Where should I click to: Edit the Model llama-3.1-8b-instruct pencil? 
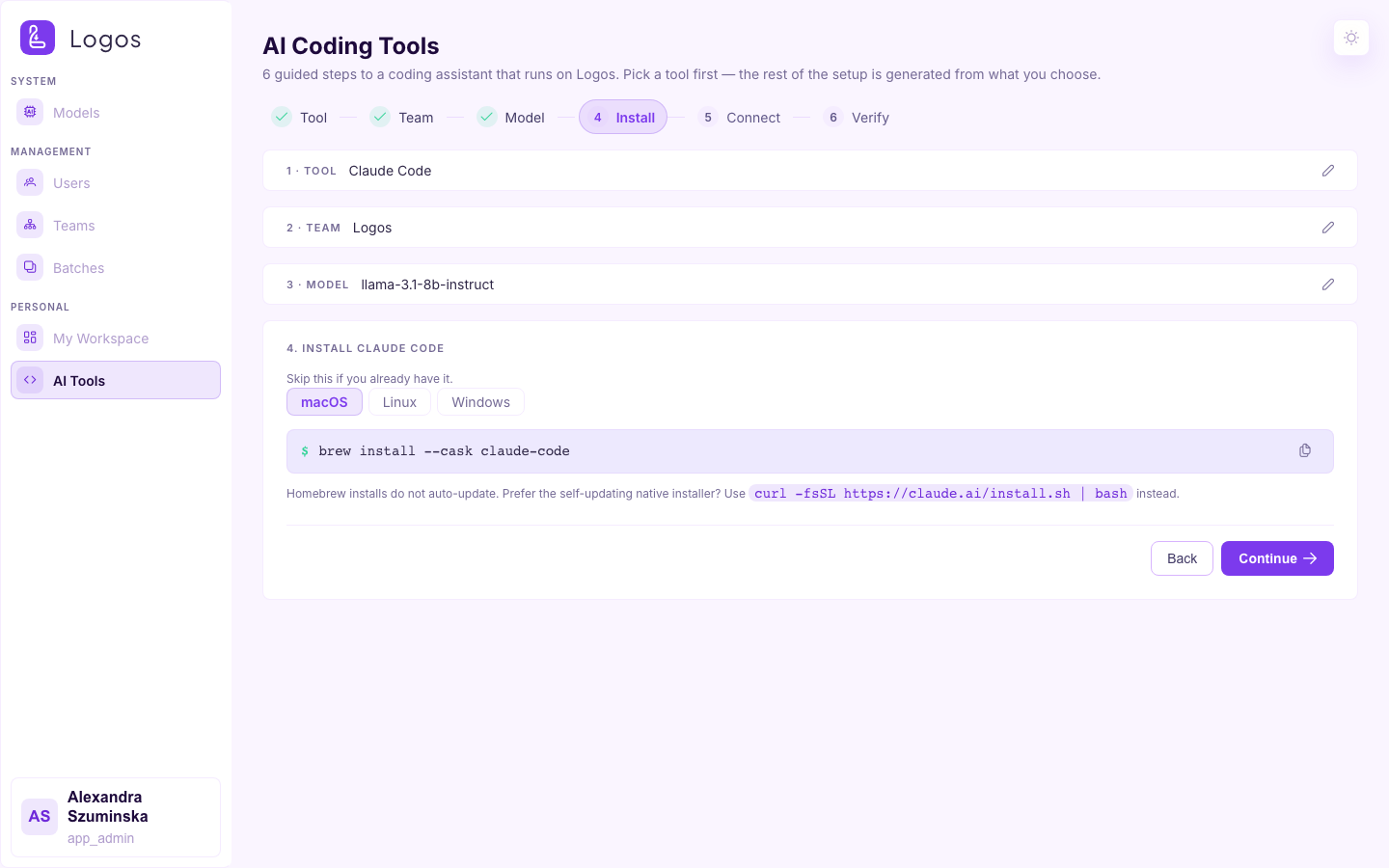tap(1328, 285)
